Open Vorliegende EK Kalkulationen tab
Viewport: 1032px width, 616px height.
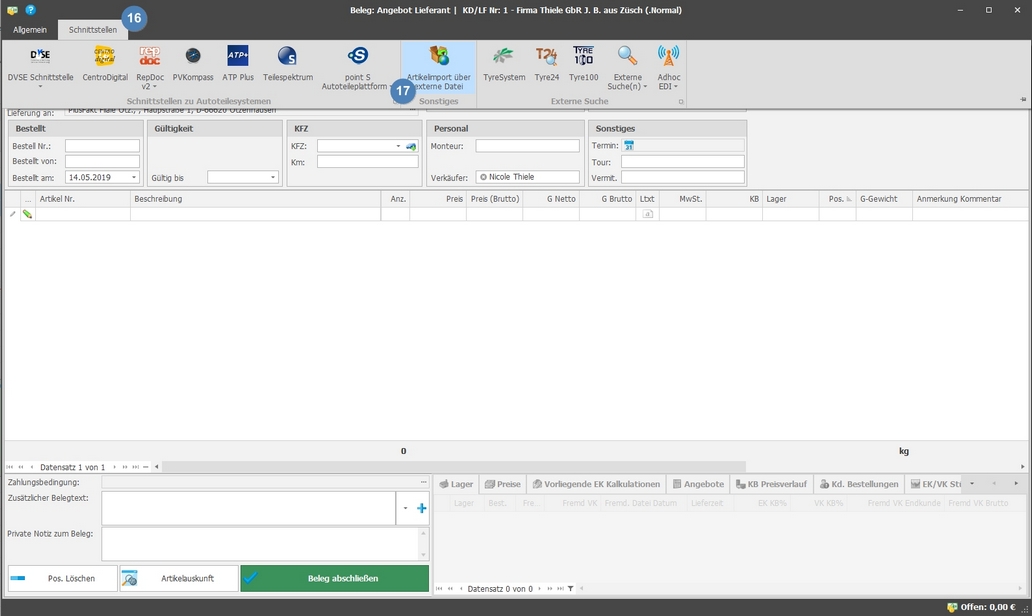[596, 484]
